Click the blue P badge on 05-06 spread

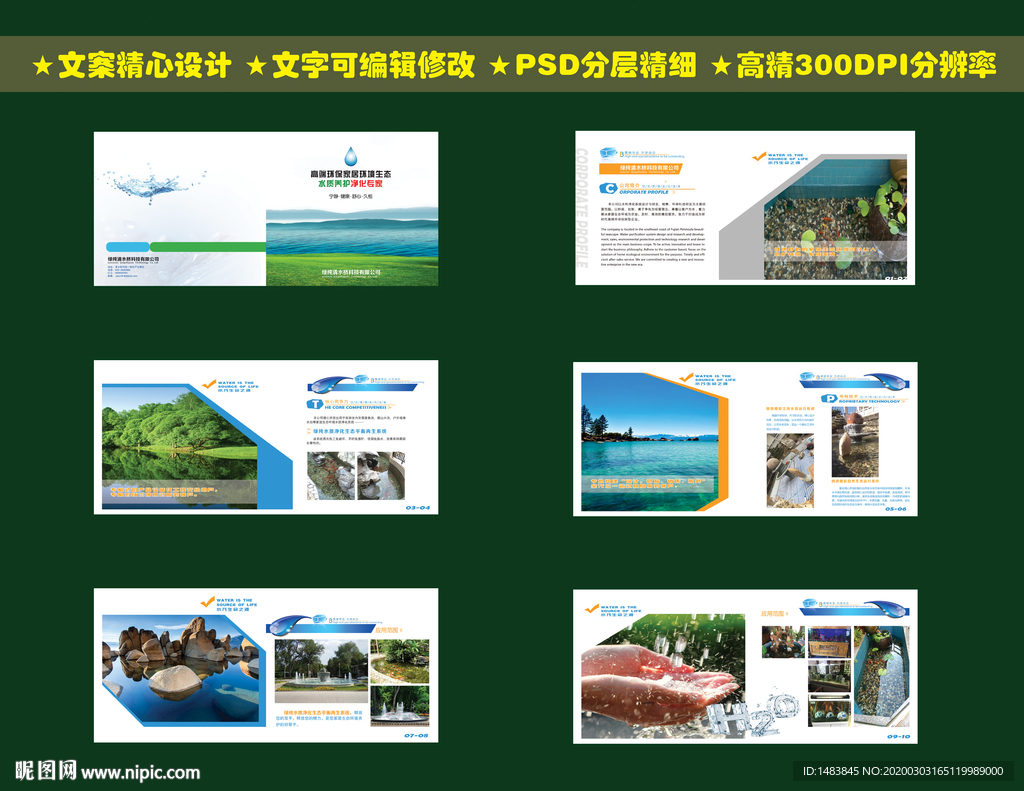coord(829,398)
